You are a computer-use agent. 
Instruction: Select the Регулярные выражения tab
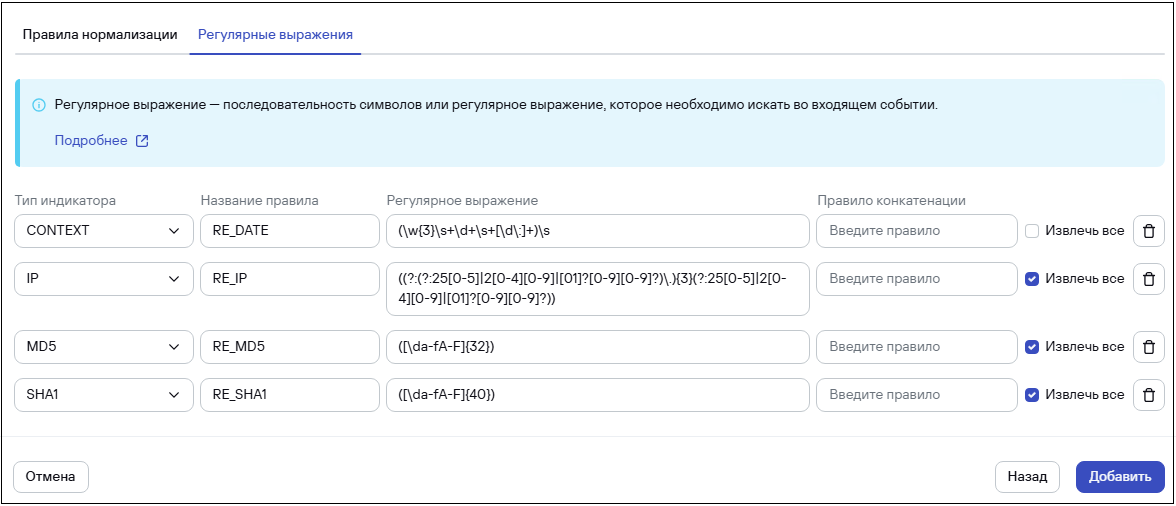pos(275,34)
